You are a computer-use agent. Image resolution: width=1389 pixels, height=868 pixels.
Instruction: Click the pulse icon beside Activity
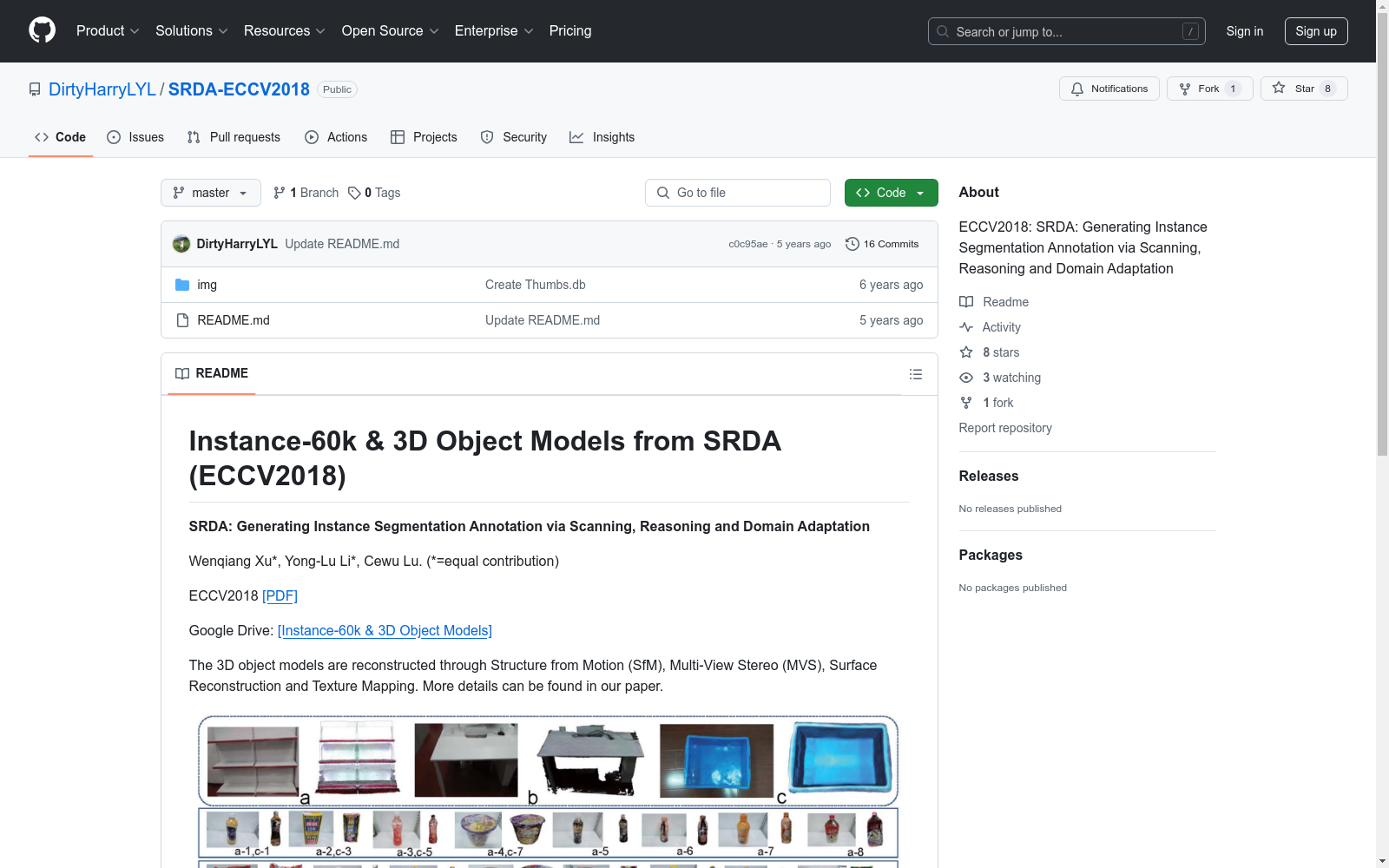point(966,327)
